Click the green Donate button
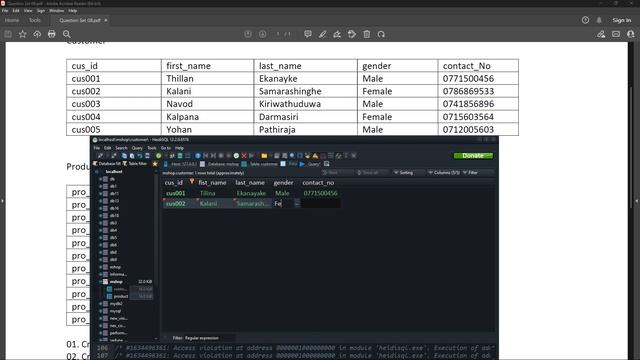Image resolution: width=640 pixels, height=360 pixels. click(x=473, y=156)
